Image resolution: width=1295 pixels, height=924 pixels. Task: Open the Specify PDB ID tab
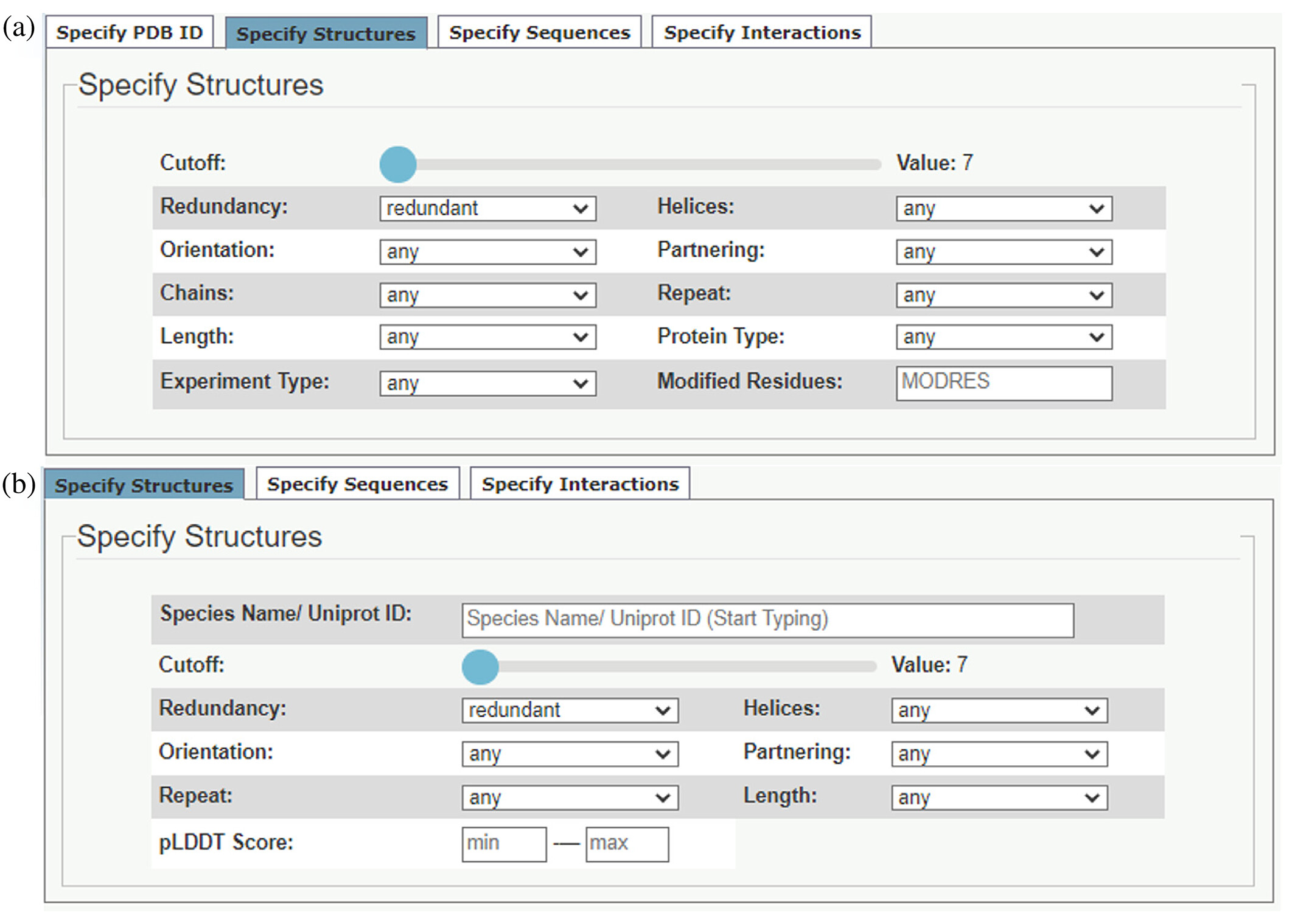click(130, 32)
